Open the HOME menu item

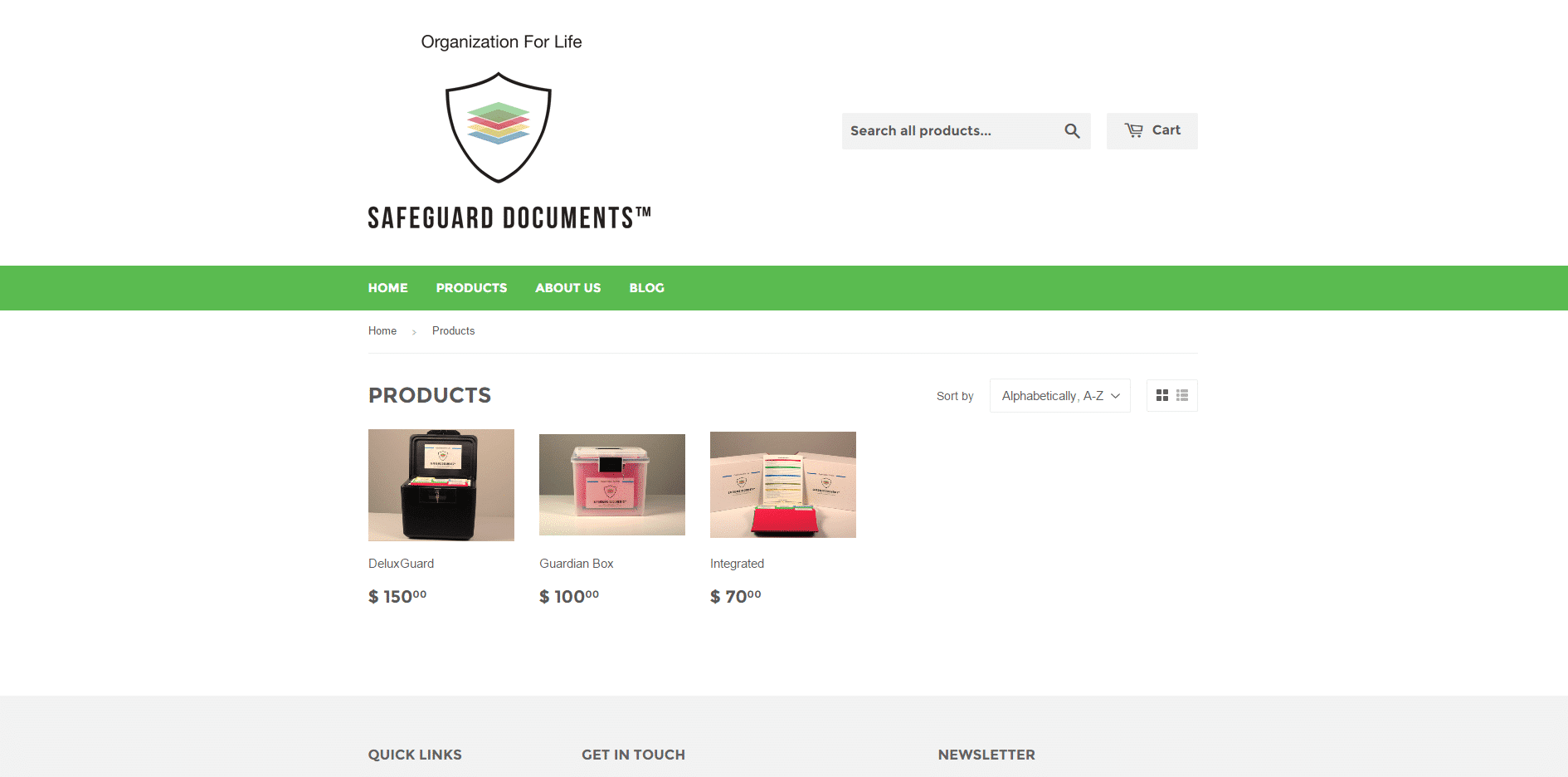(x=388, y=288)
